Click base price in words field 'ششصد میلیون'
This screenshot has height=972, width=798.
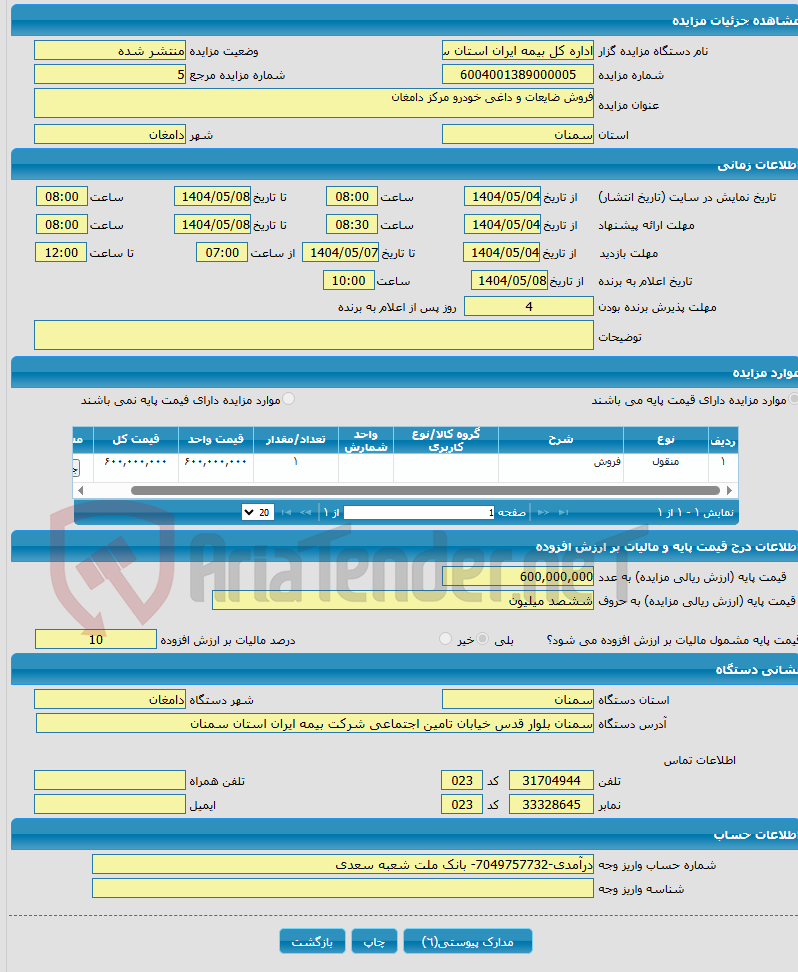[x=403, y=601]
